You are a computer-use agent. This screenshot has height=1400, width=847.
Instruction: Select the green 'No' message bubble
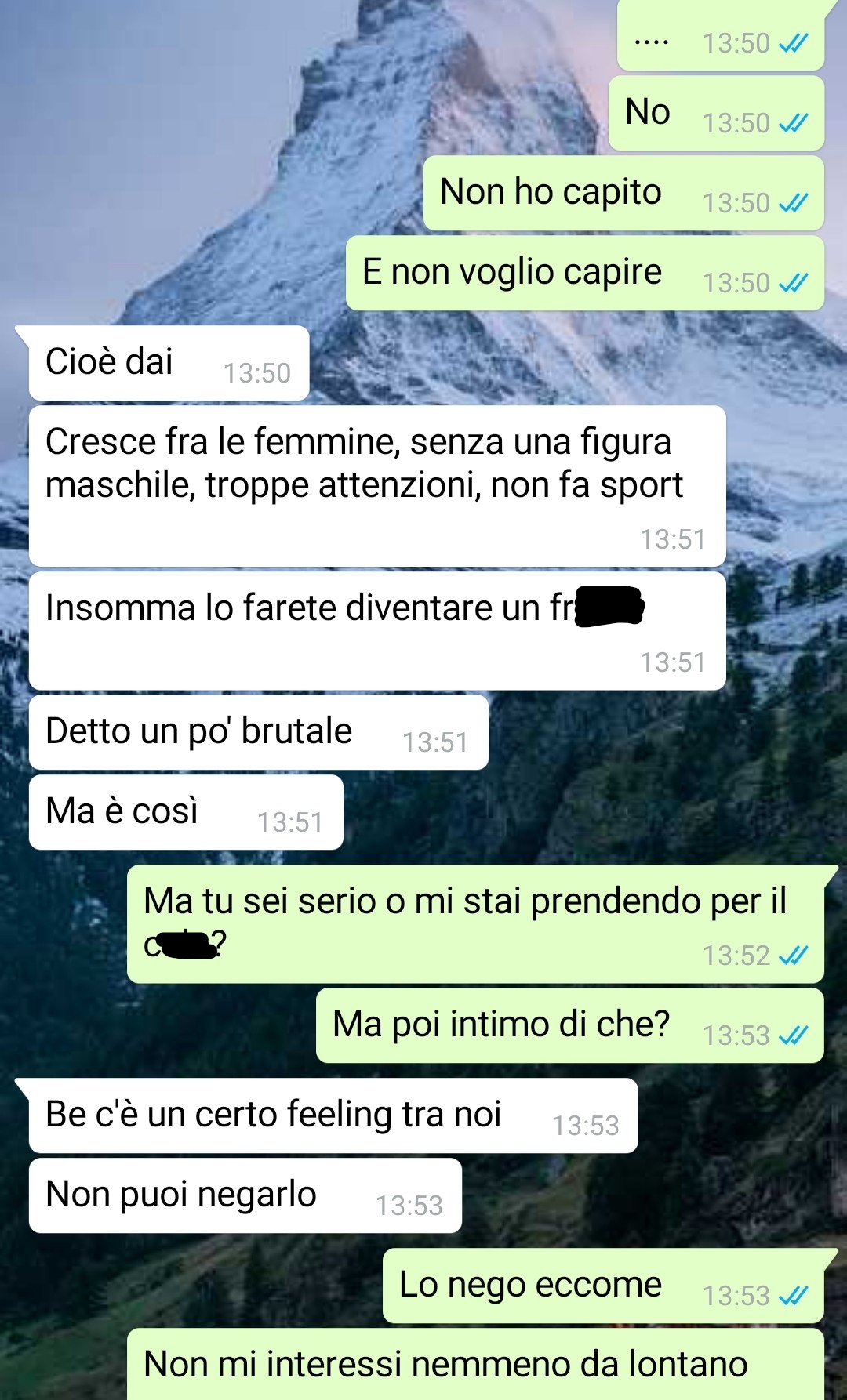tap(716, 113)
